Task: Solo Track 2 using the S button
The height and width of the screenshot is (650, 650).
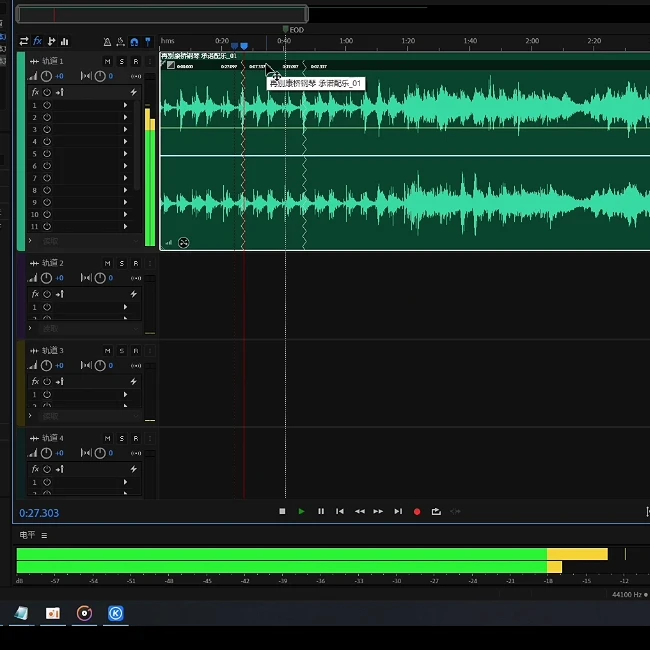Action: point(122,263)
